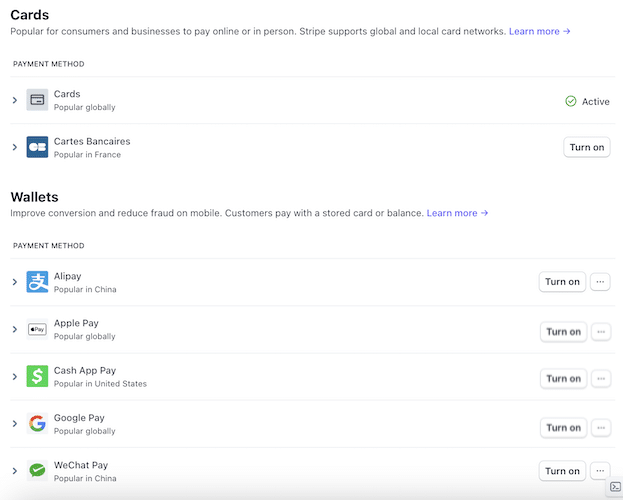Image resolution: width=623 pixels, height=500 pixels.
Task: Click the Cartes Bancaires logo icon
Action: (x=37, y=147)
